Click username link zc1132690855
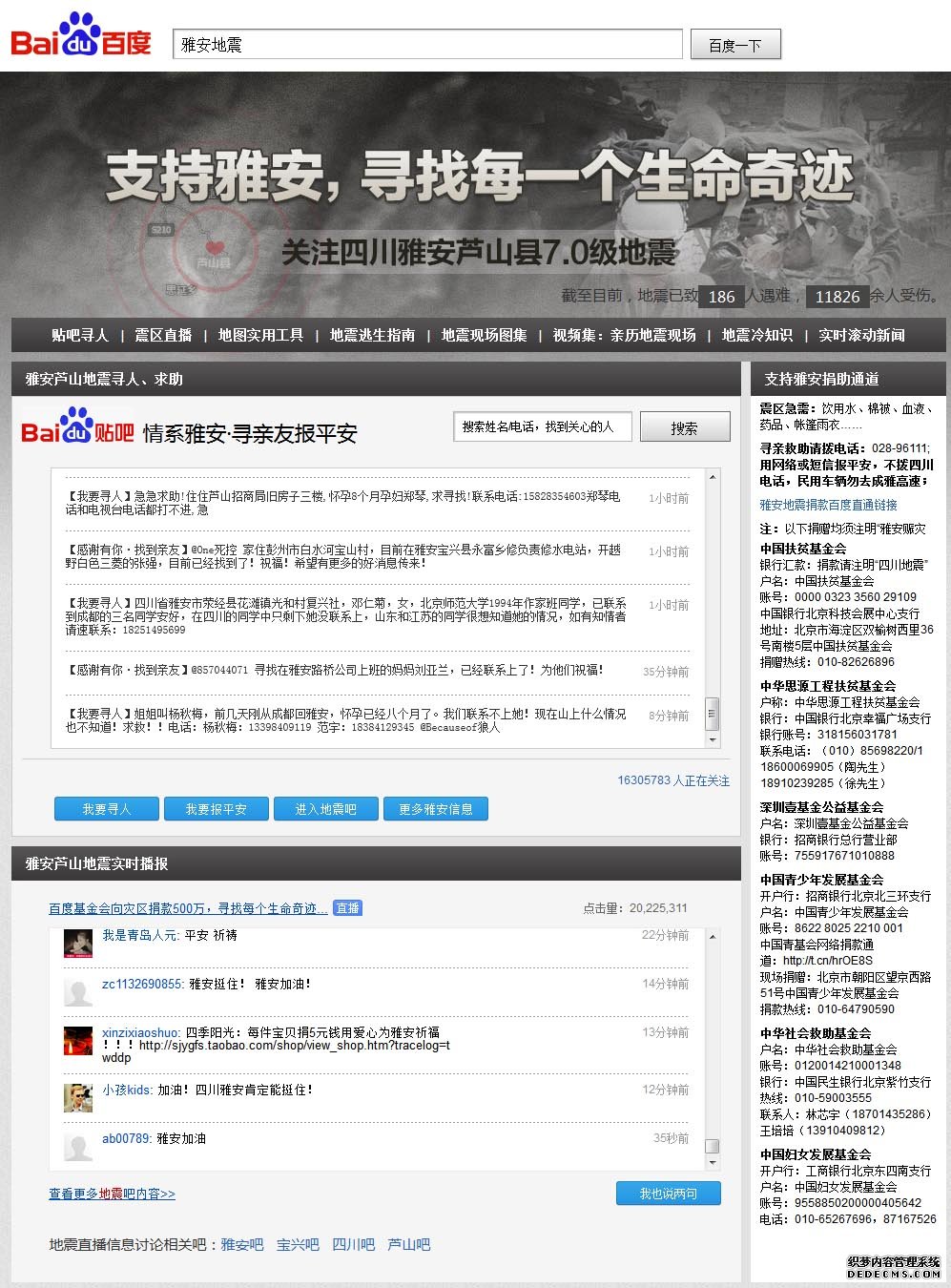This screenshot has width=951, height=1288. pyautogui.click(x=142, y=984)
